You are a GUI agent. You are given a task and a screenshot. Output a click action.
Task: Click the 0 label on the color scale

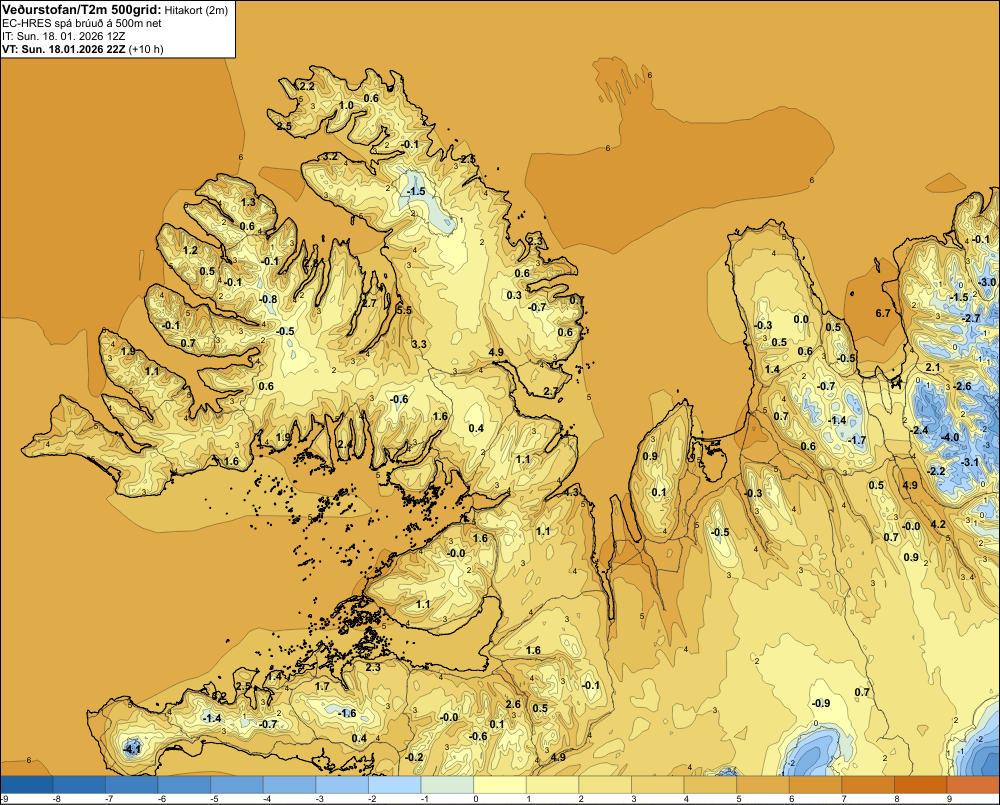(x=476, y=799)
